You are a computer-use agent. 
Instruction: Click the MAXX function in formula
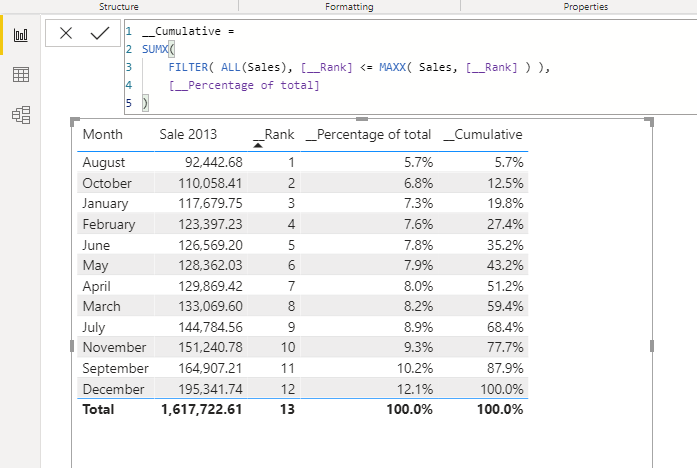coord(393,67)
